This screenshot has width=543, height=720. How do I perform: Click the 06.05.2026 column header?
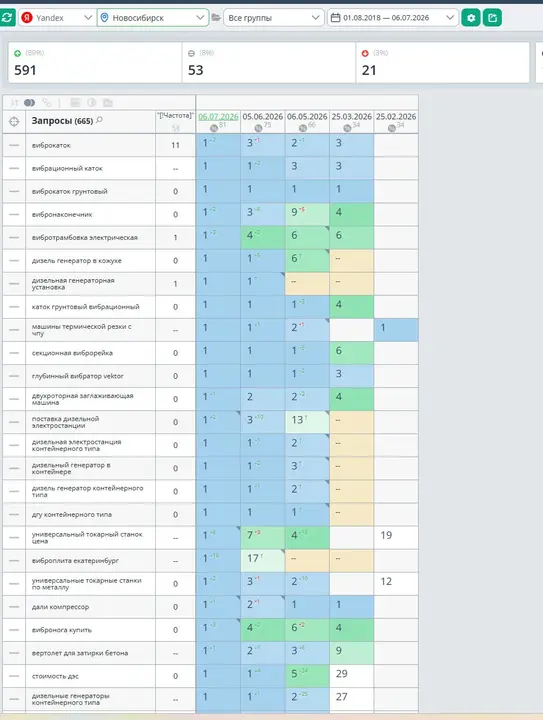pyautogui.click(x=307, y=117)
